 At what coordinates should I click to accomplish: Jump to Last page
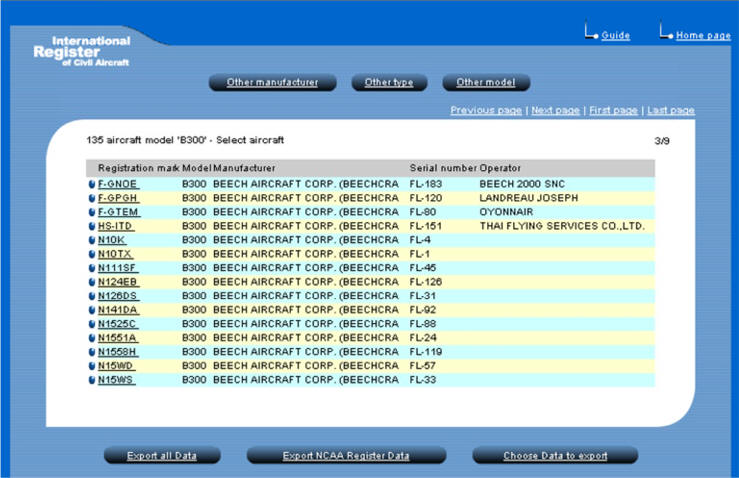(671, 110)
